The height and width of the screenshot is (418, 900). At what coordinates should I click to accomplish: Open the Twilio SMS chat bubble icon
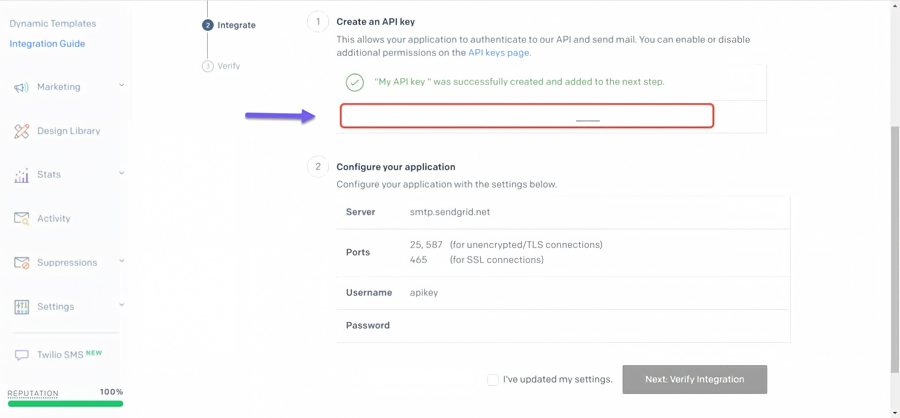(21, 355)
